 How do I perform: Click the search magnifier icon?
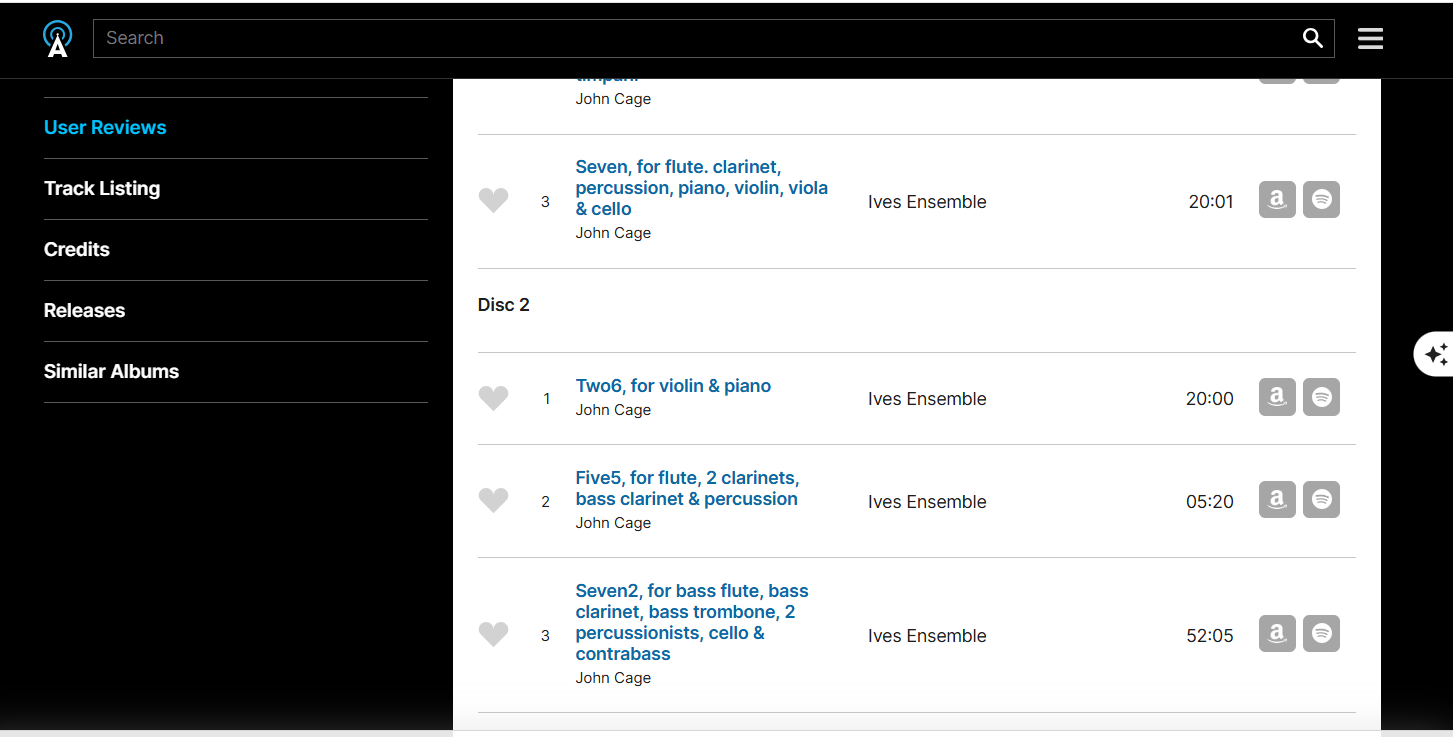(1312, 38)
